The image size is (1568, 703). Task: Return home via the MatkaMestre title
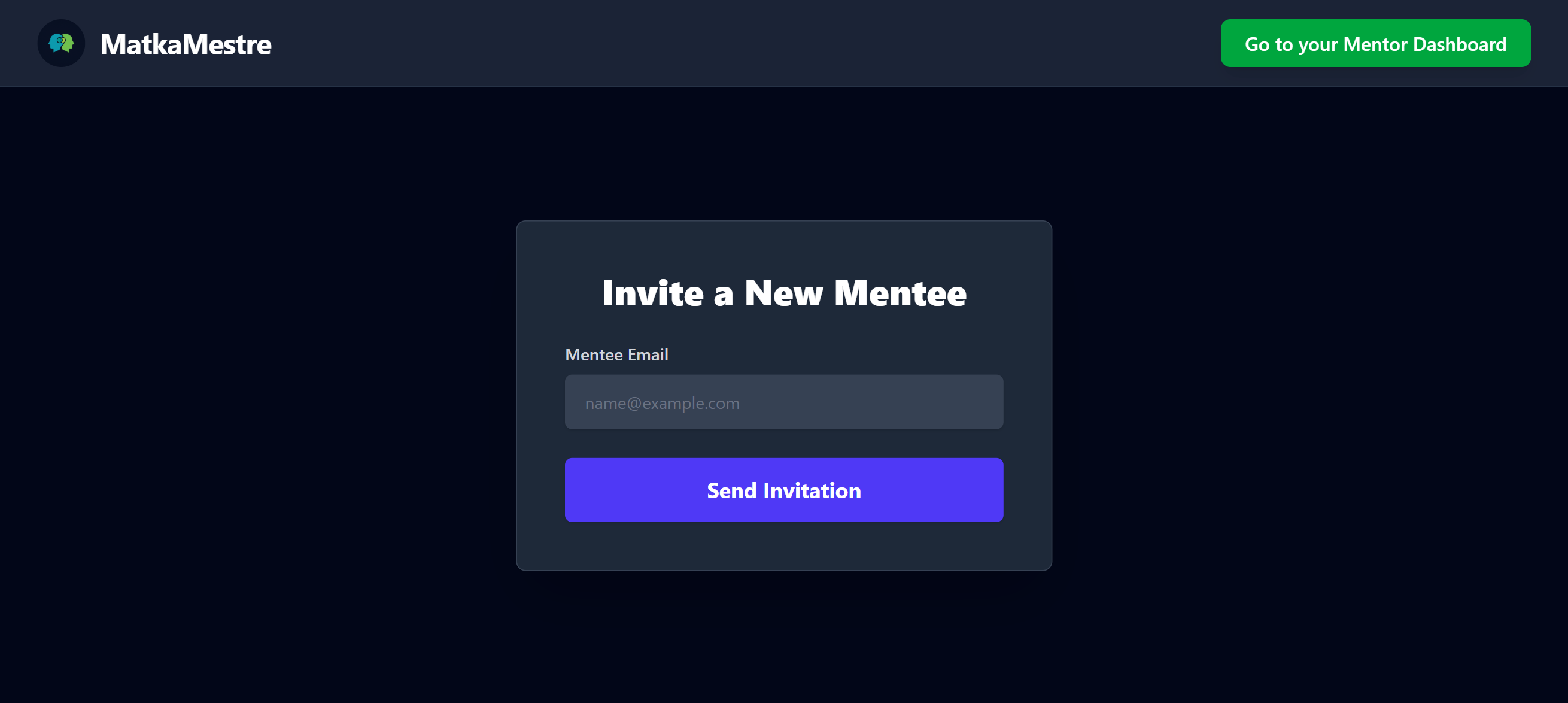[x=186, y=44]
